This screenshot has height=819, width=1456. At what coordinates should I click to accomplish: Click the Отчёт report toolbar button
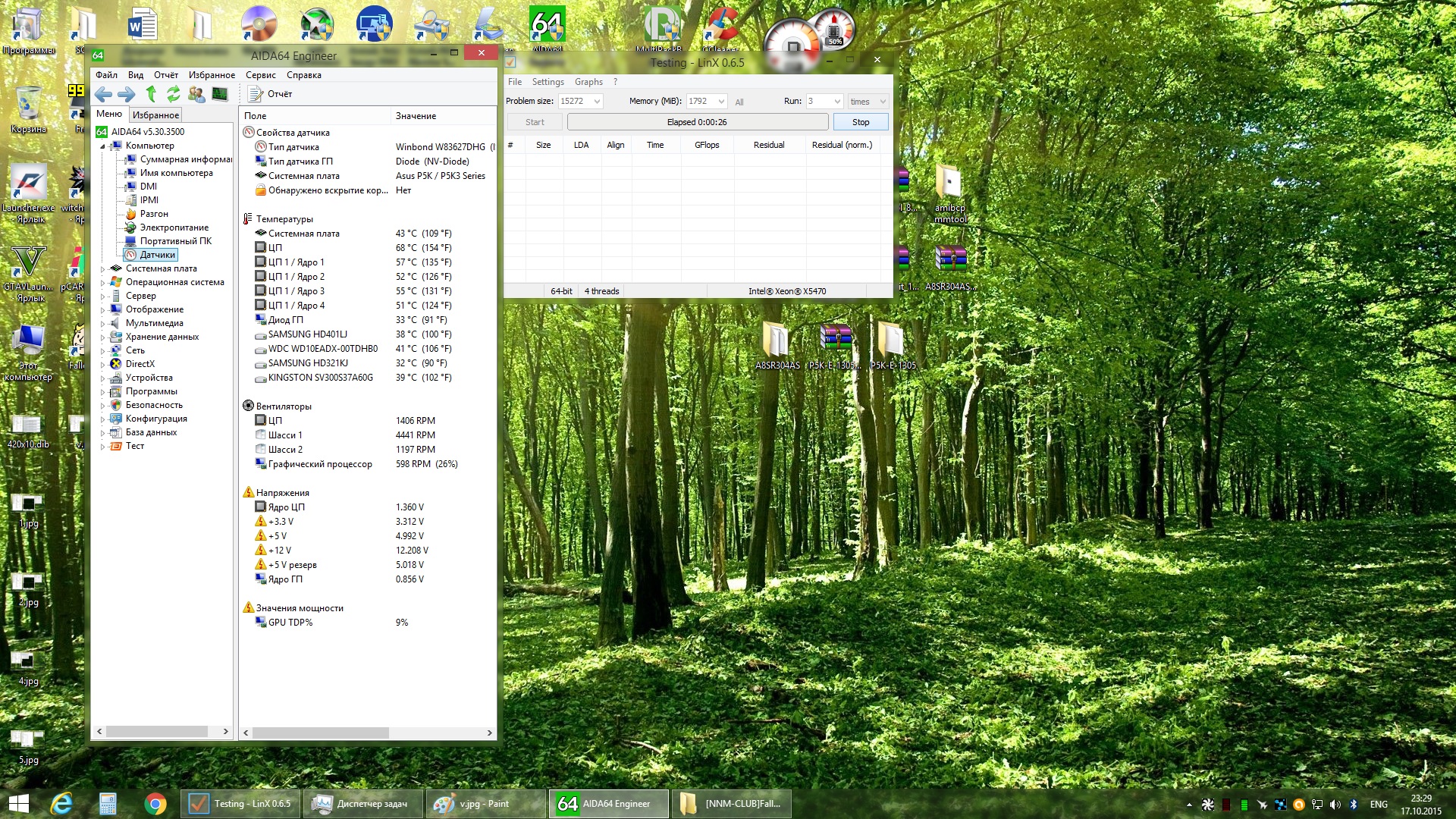tap(271, 94)
